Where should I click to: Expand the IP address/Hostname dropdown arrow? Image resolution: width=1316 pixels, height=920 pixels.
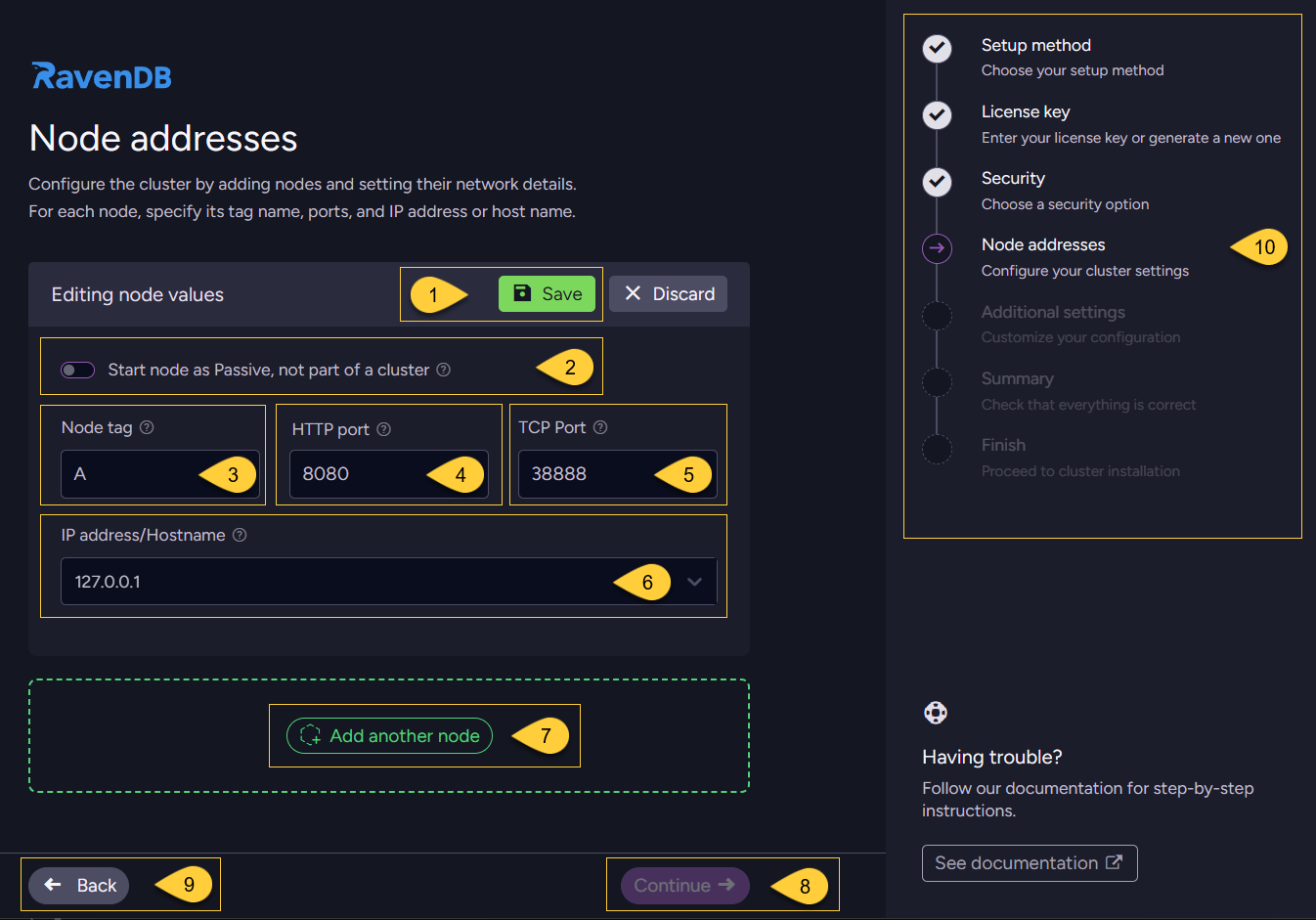[x=694, y=582]
